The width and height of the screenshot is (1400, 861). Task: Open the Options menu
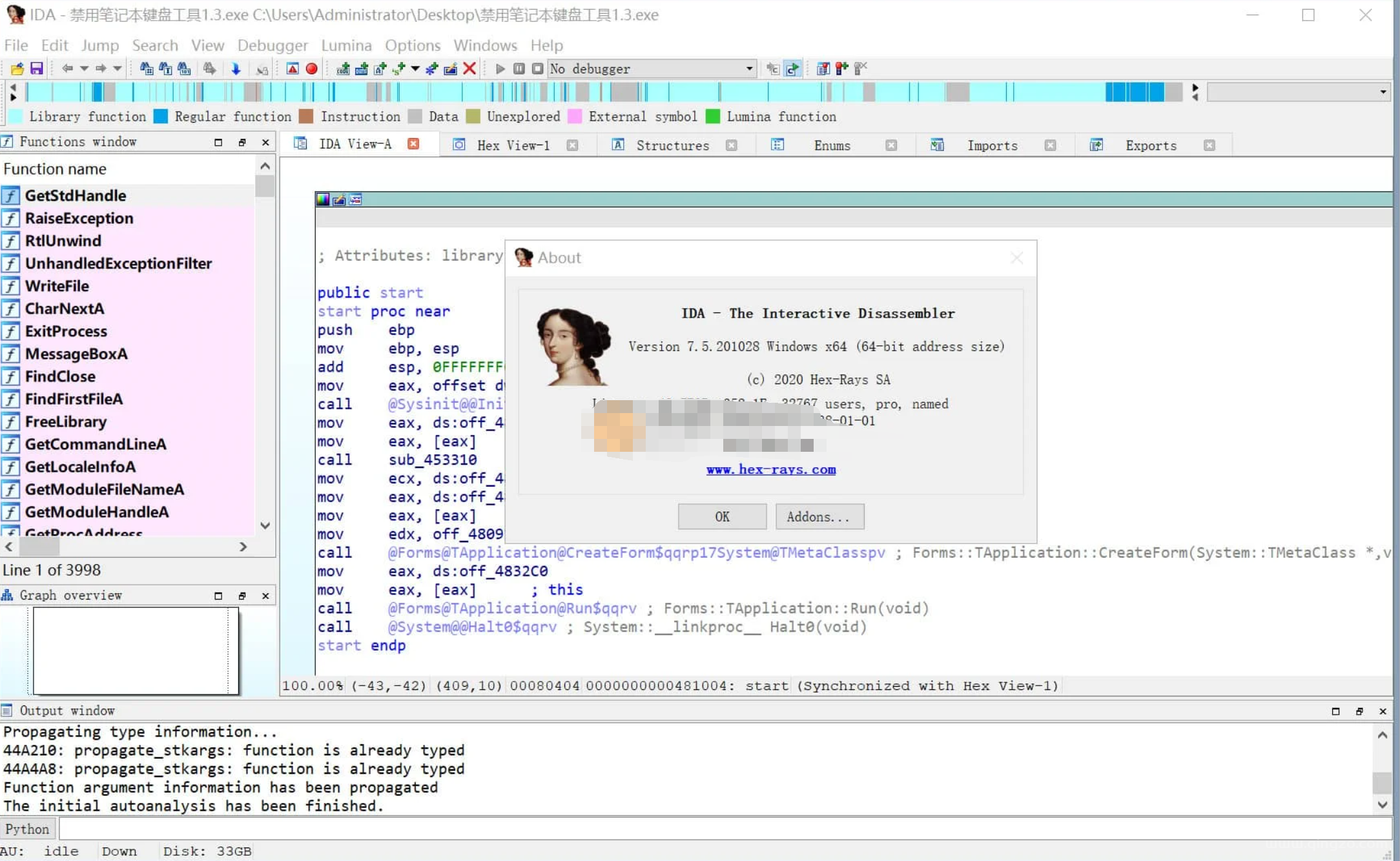pyautogui.click(x=413, y=45)
